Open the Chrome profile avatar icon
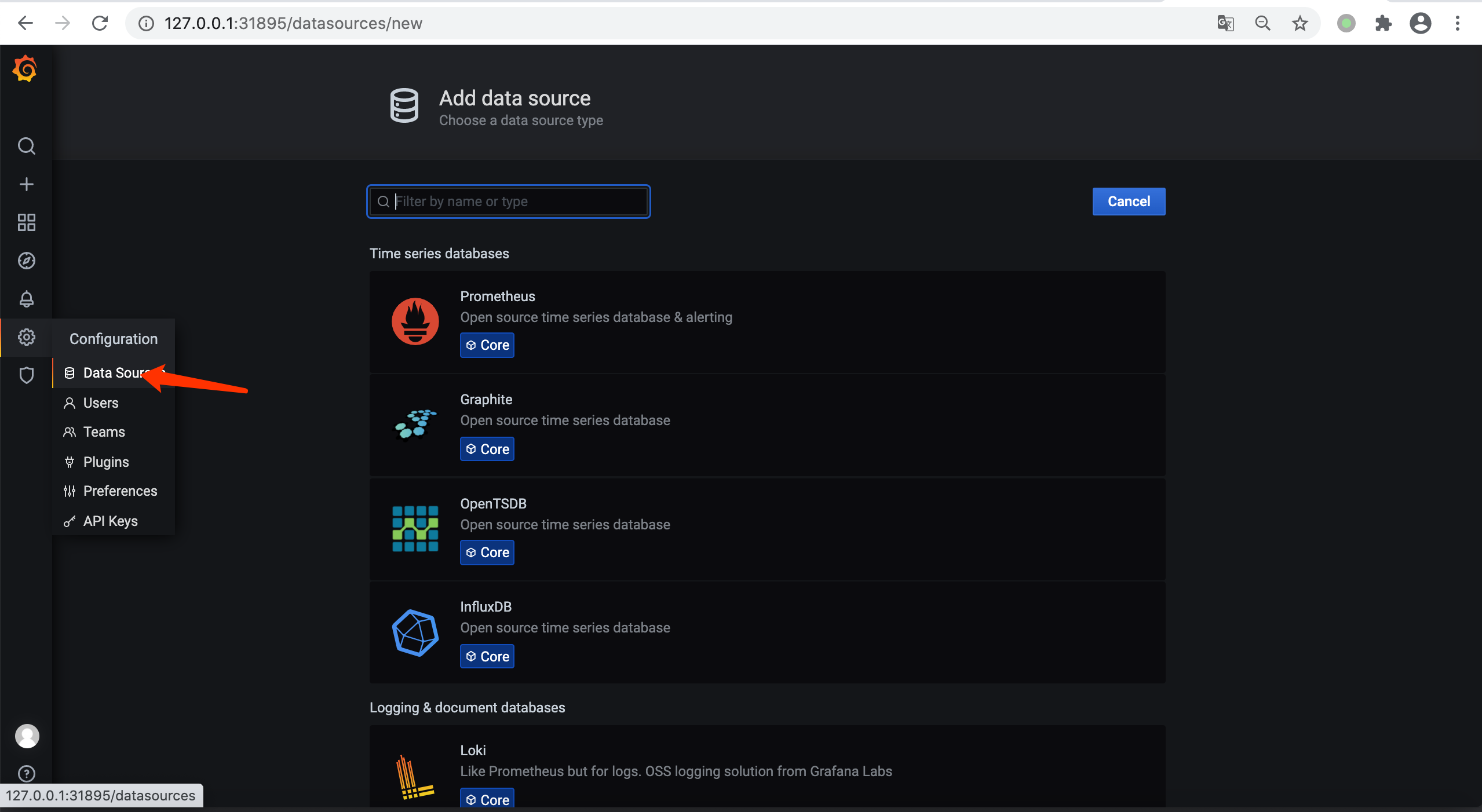 click(1421, 23)
